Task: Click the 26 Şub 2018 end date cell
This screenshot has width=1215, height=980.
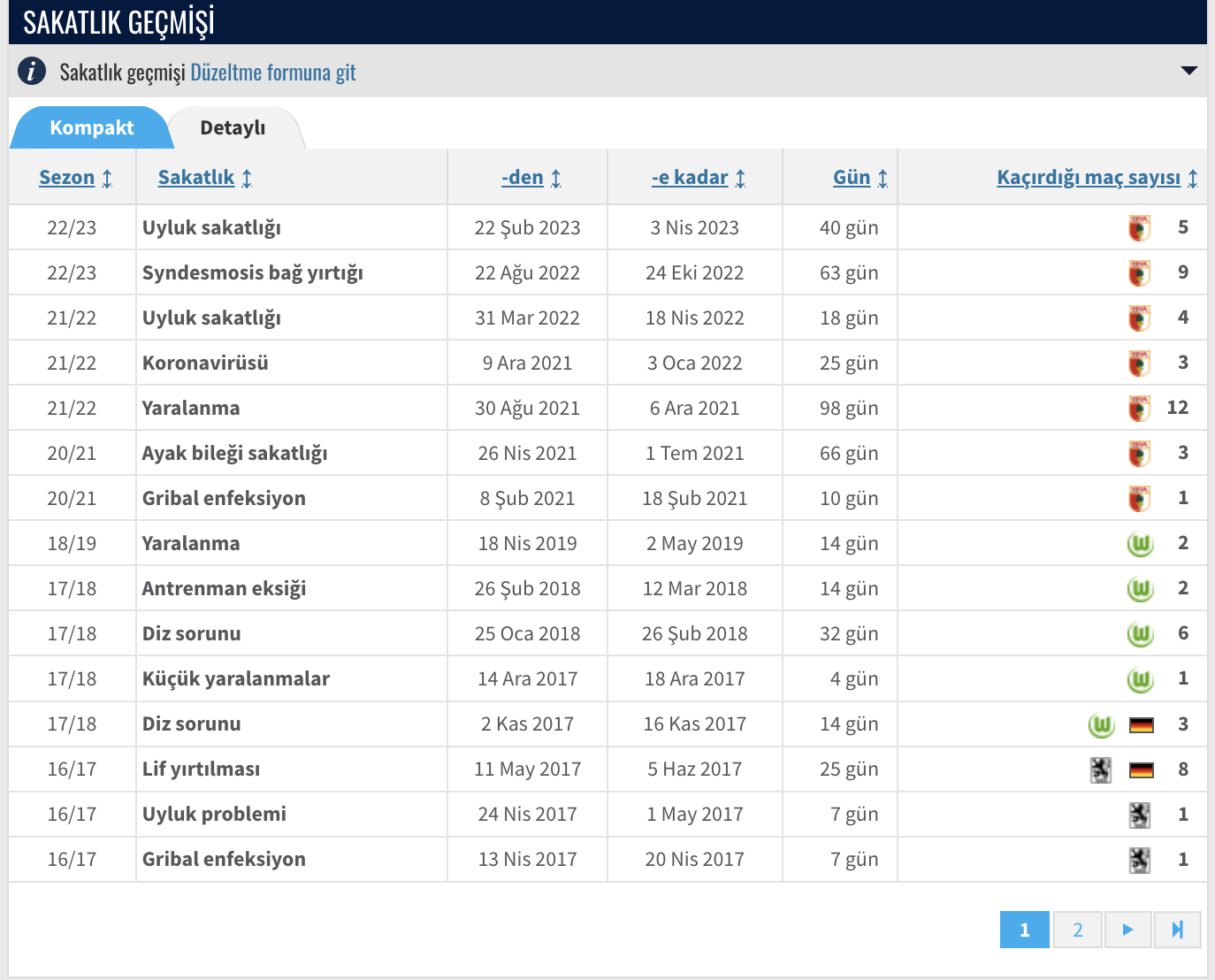Action: (x=695, y=634)
